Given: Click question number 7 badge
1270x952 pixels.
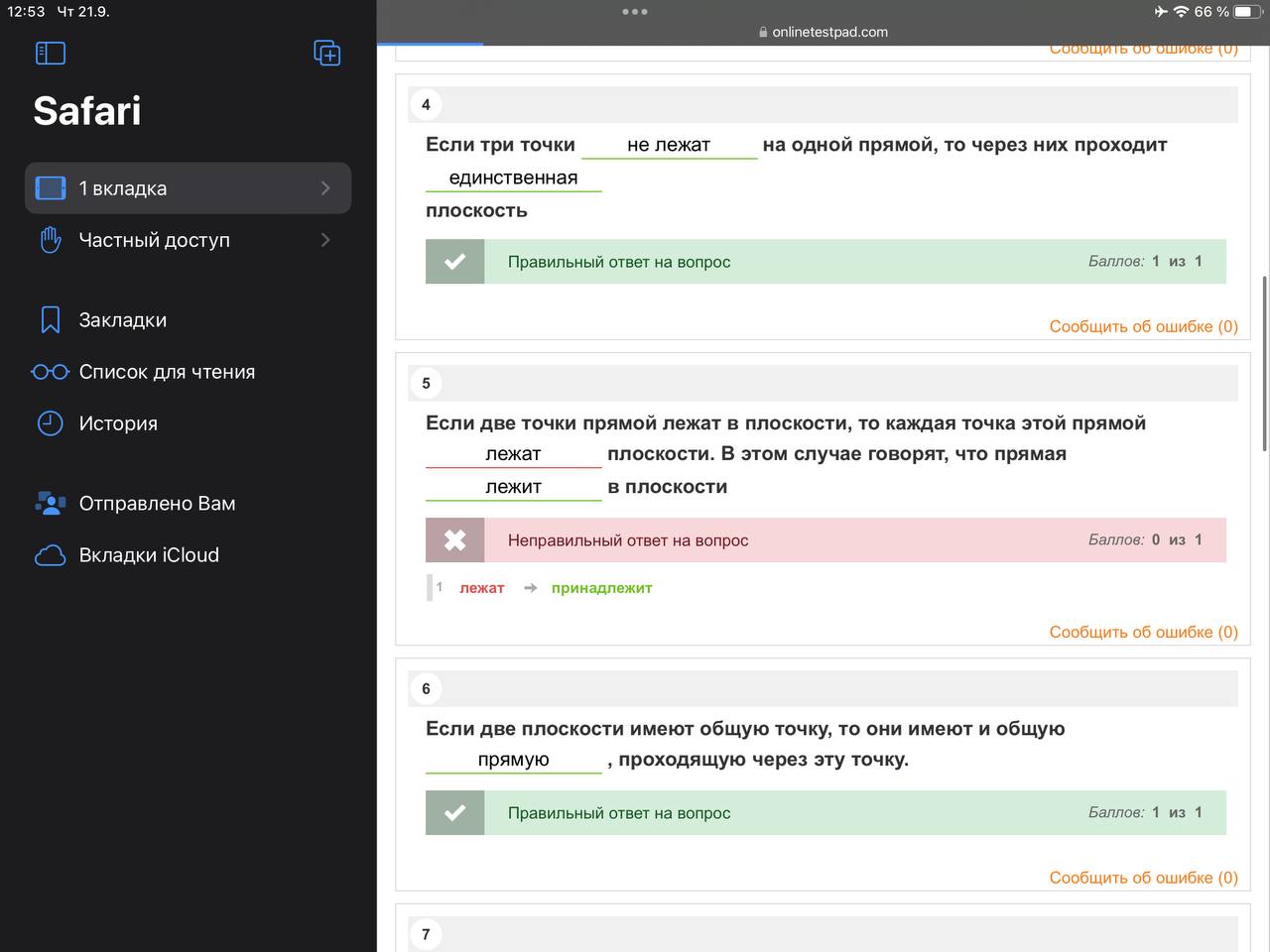Looking at the screenshot, I should pyautogui.click(x=426, y=934).
